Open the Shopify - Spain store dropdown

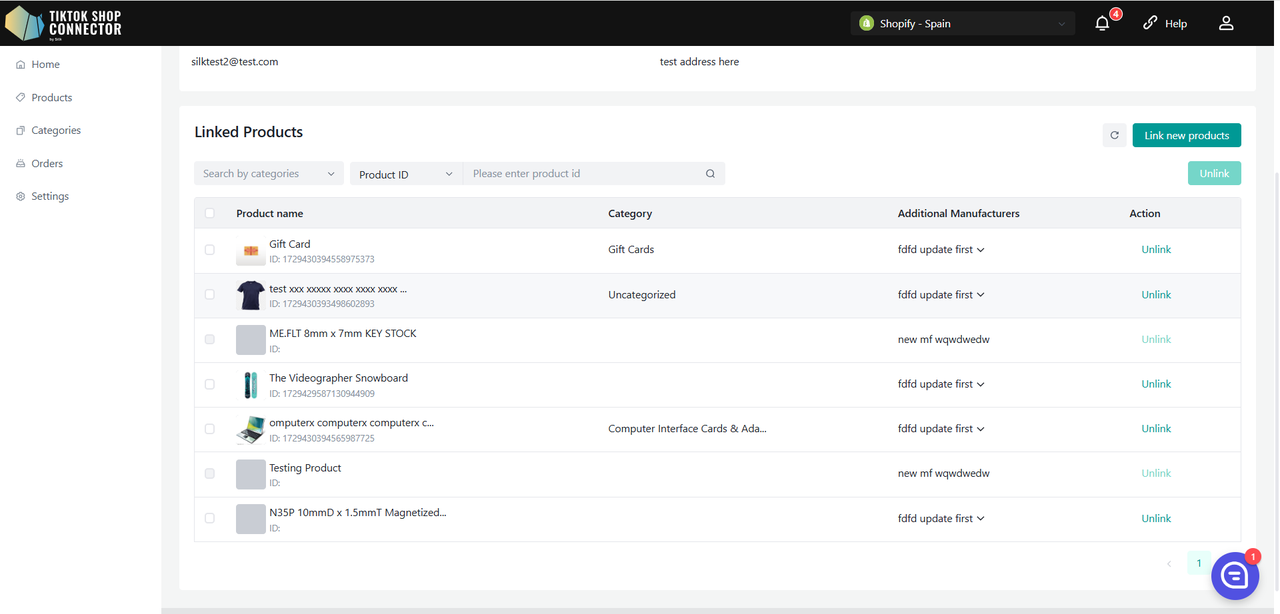962,23
